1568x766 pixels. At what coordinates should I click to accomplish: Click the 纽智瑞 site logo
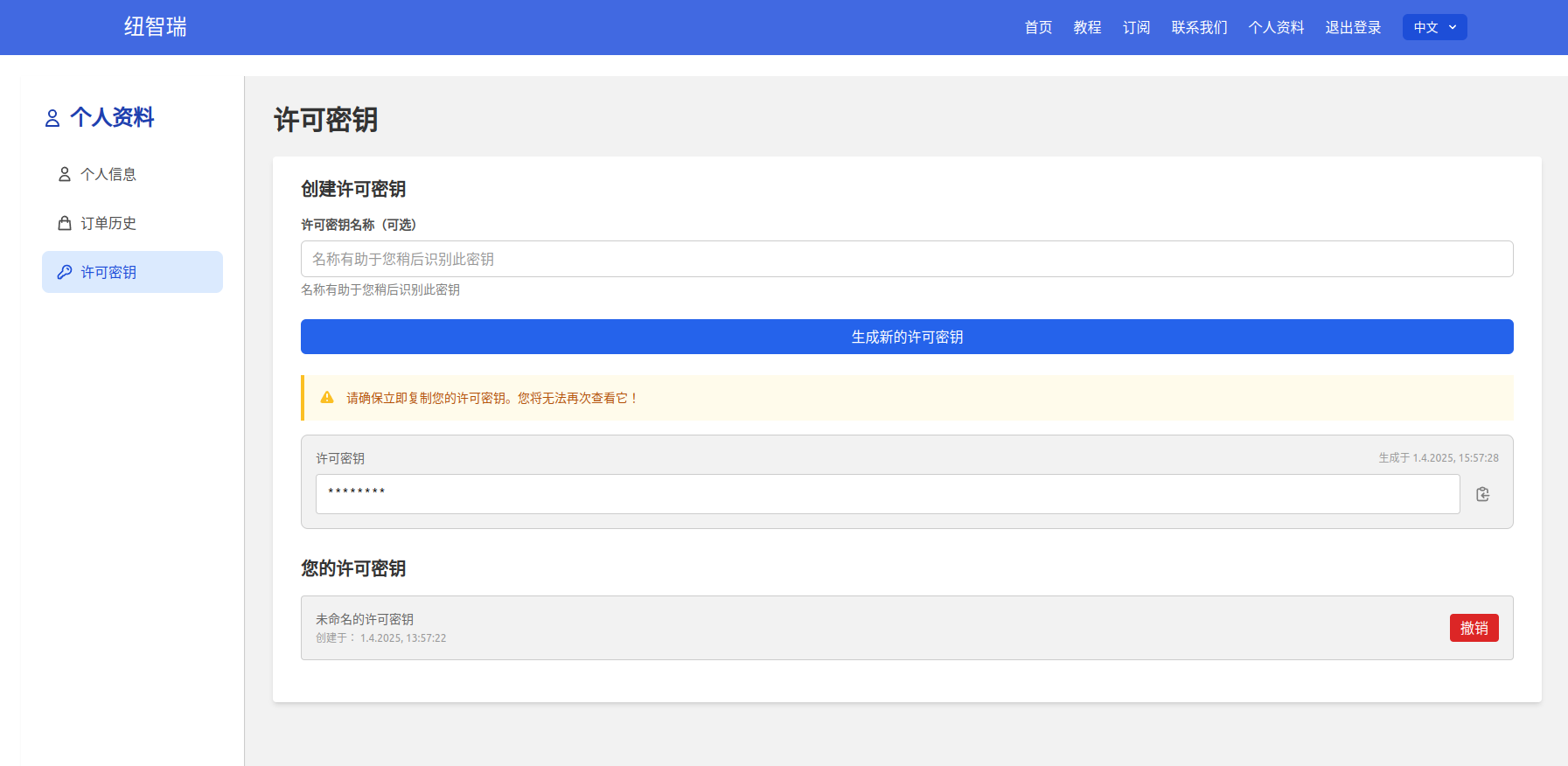(x=156, y=27)
